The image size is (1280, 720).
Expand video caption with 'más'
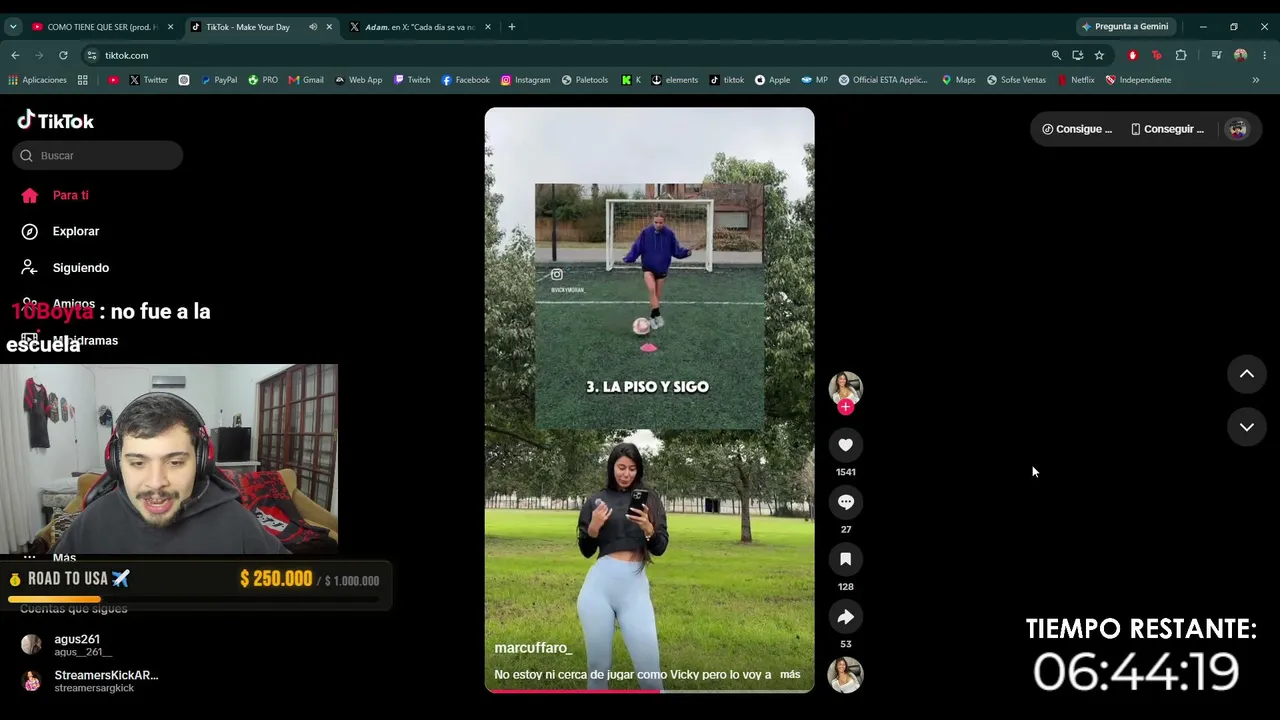pos(790,674)
